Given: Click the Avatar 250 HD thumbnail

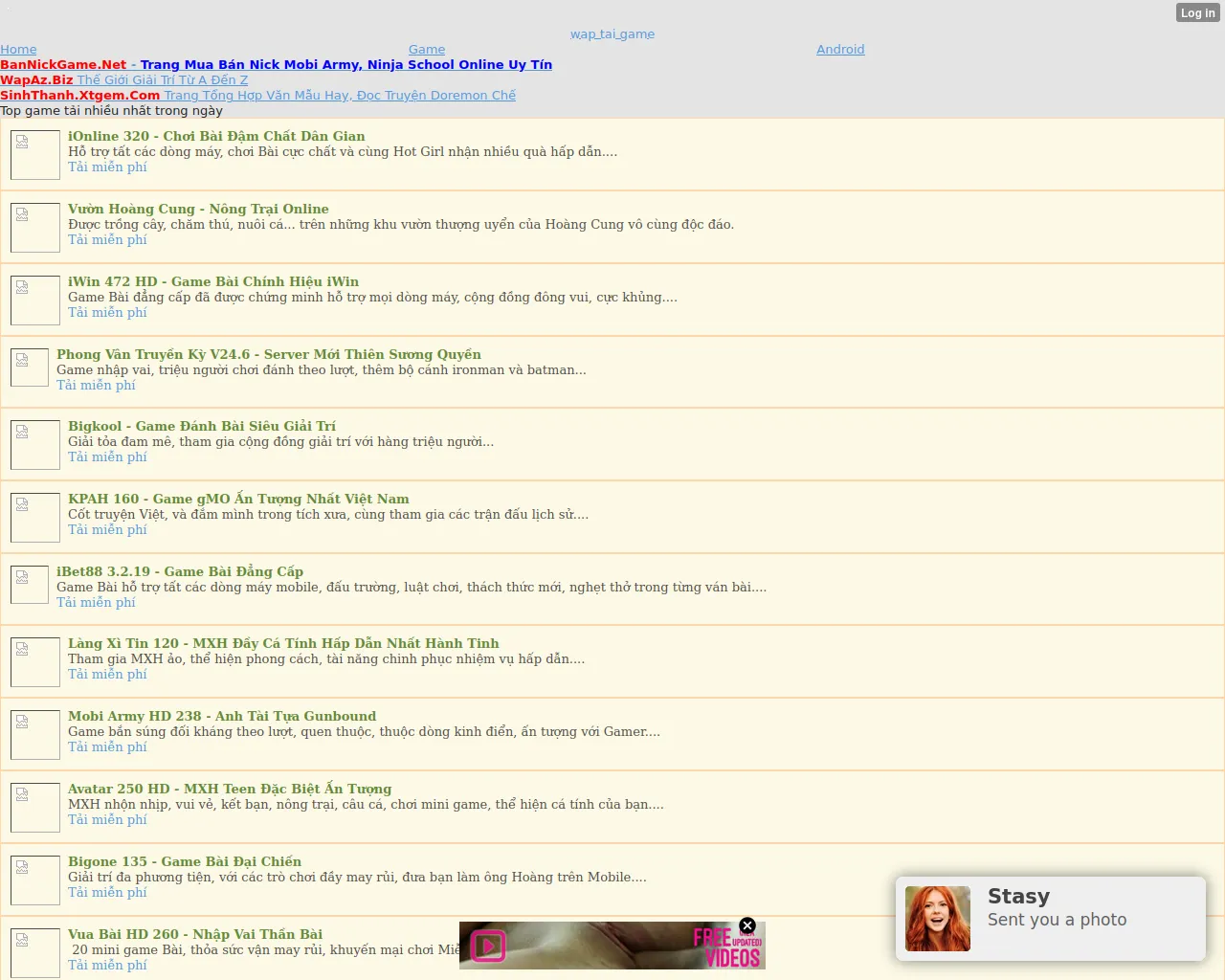Looking at the screenshot, I should pos(35,808).
